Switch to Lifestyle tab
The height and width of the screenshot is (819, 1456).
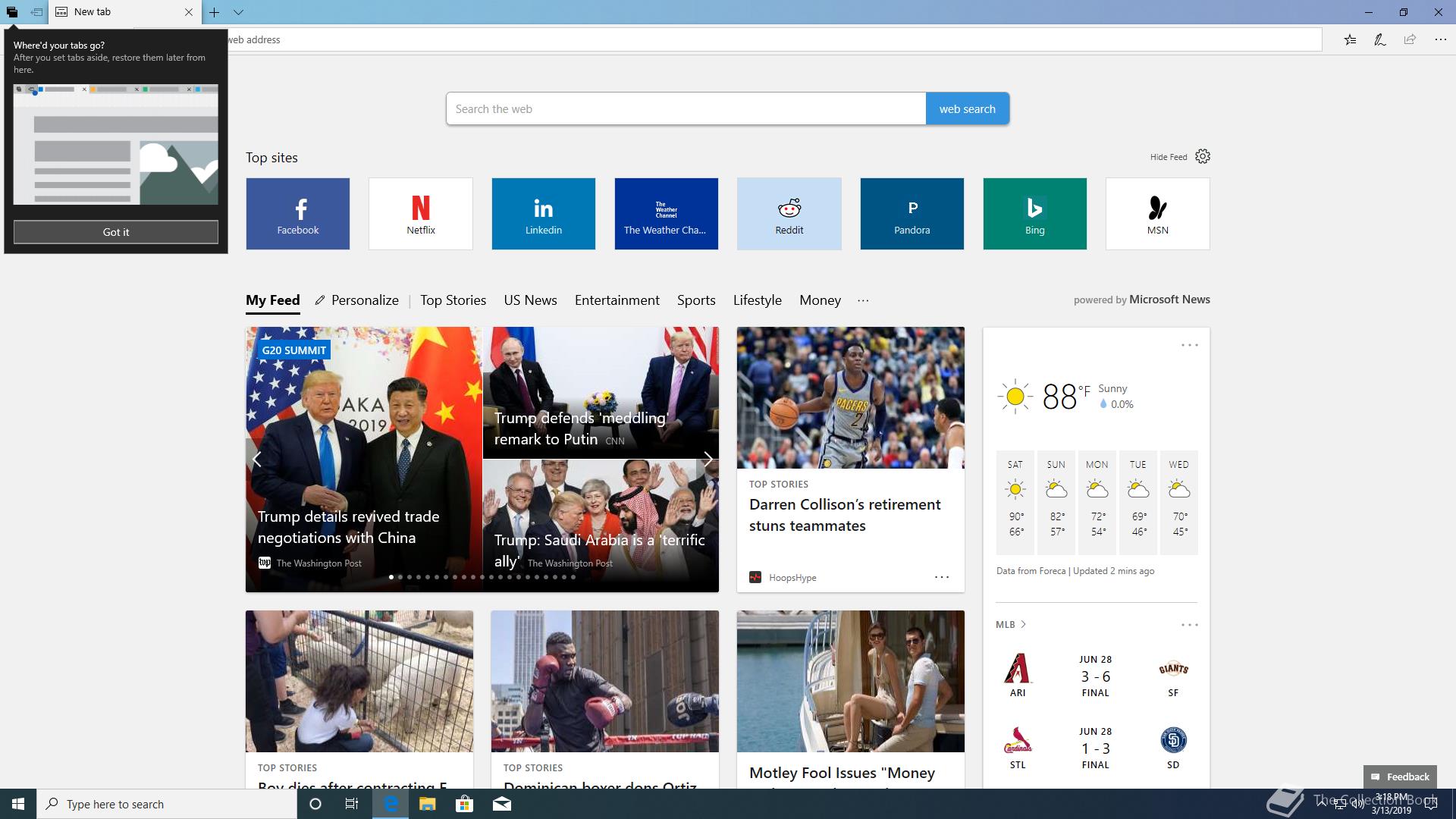point(757,300)
